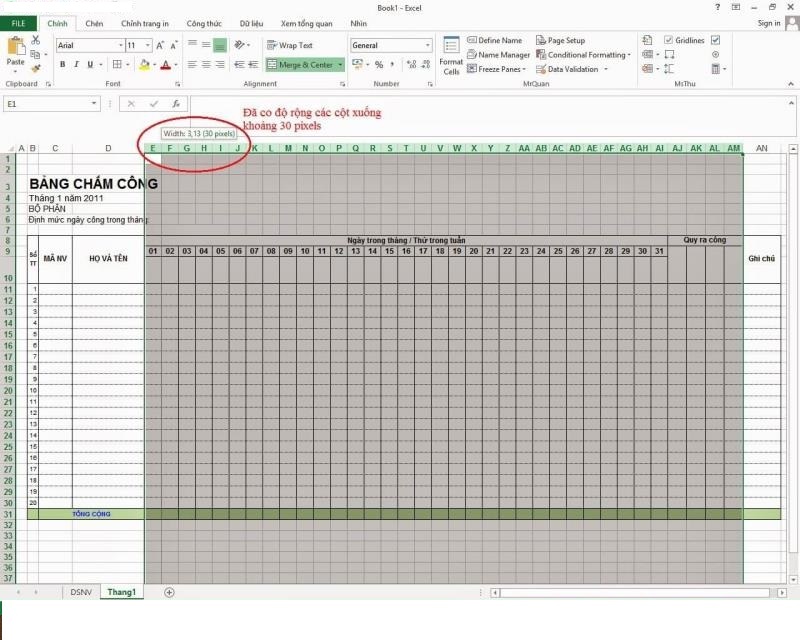Click the Name Box showing E1
Screen dimensions: 800x640
pyautogui.click(x=45, y=104)
